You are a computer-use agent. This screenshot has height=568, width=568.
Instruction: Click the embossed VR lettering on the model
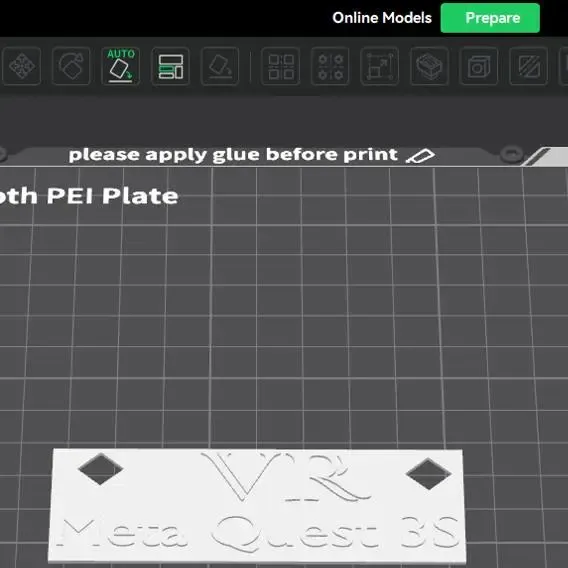coord(286,476)
